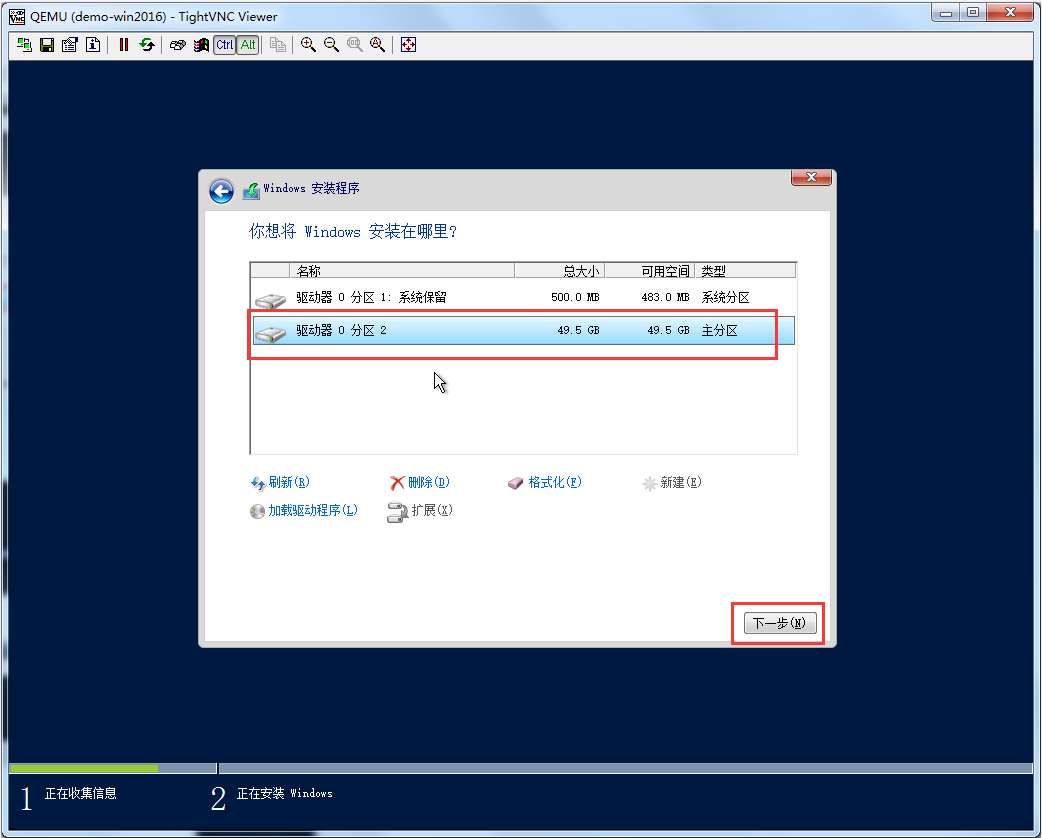The width and height of the screenshot is (1042, 838).
Task: Select 驱动器 0 分区 1: 系统保留 row
Action: click(x=523, y=298)
